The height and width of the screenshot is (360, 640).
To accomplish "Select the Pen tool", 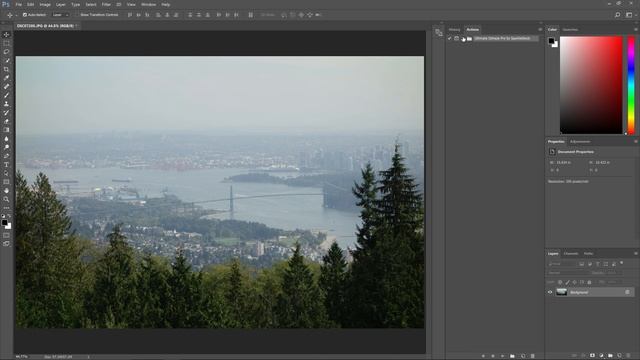I will pos(6,156).
